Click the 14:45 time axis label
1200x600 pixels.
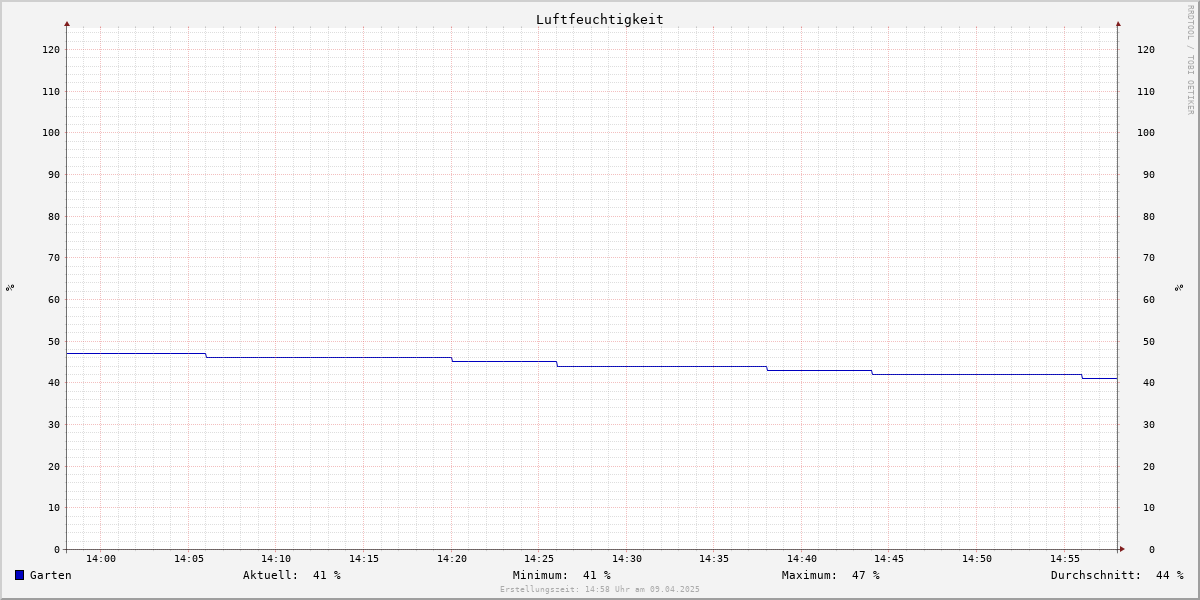click(890, 559)
